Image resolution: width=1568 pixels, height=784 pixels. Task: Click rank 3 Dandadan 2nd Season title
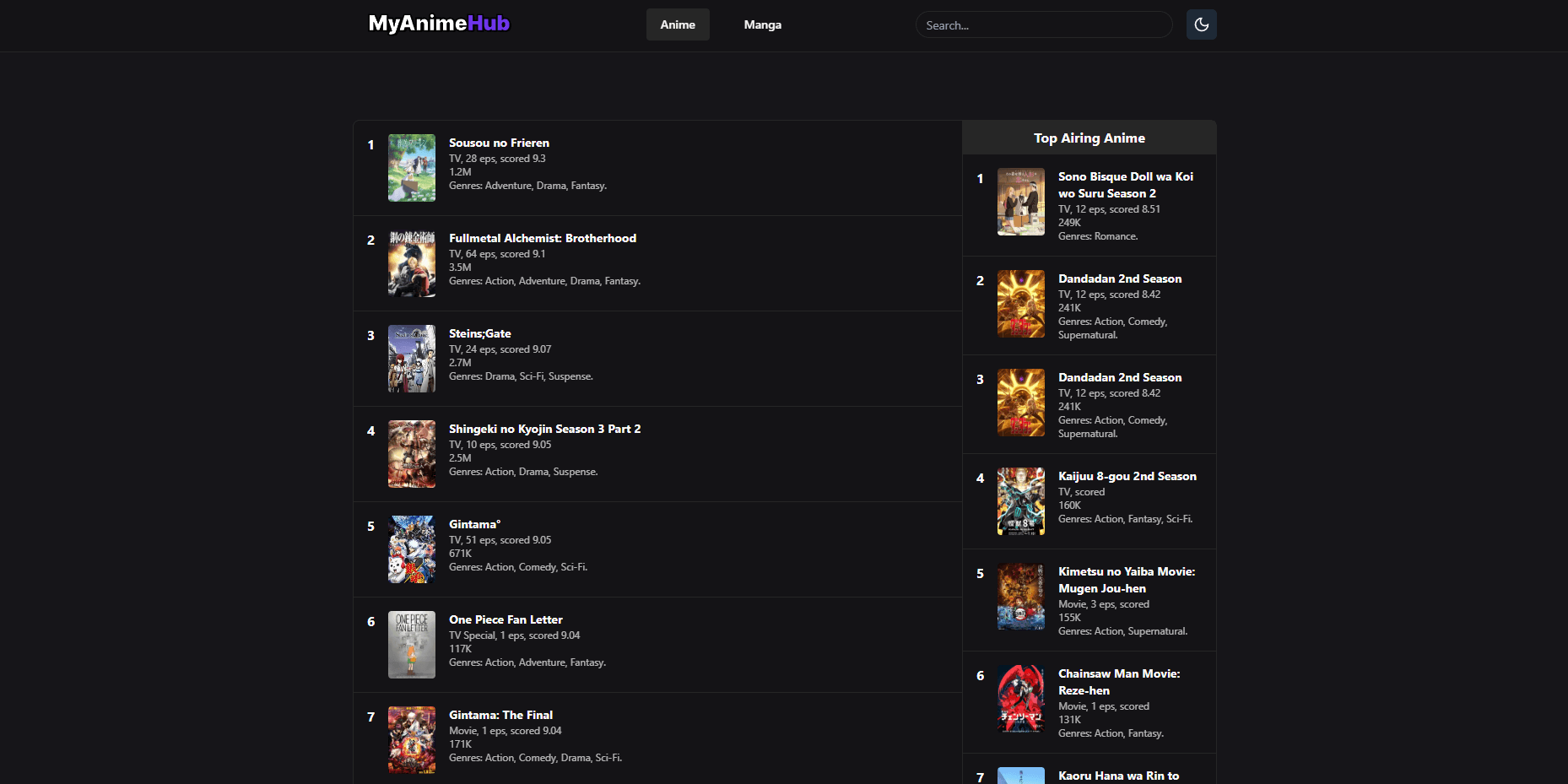click(x=1120, y=377)
